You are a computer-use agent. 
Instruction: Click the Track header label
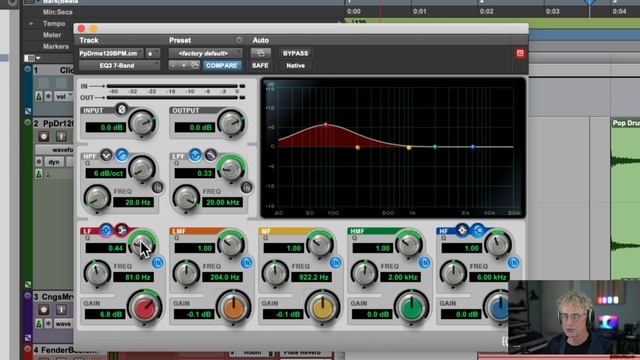pyautogui.click(x=89, y=40)
